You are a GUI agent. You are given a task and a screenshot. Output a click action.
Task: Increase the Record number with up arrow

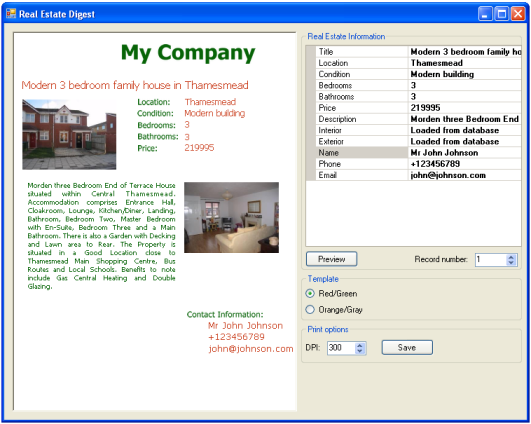pos(511,257)
